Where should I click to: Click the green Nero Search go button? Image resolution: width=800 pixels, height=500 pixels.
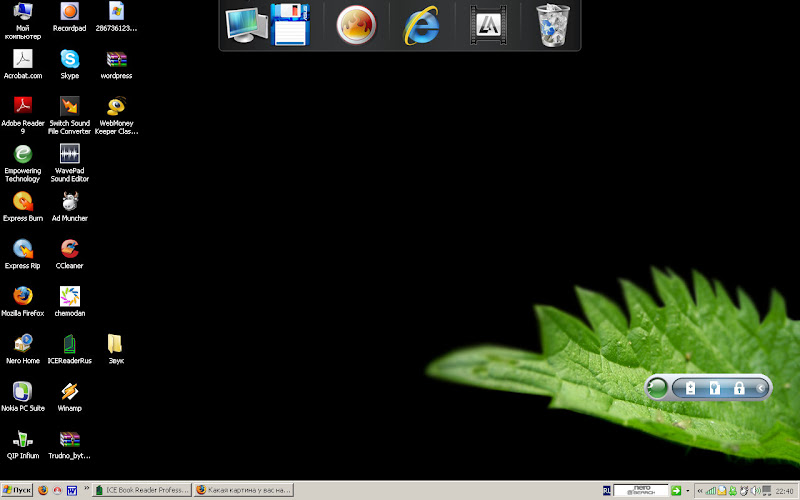[x=676, y=491]
